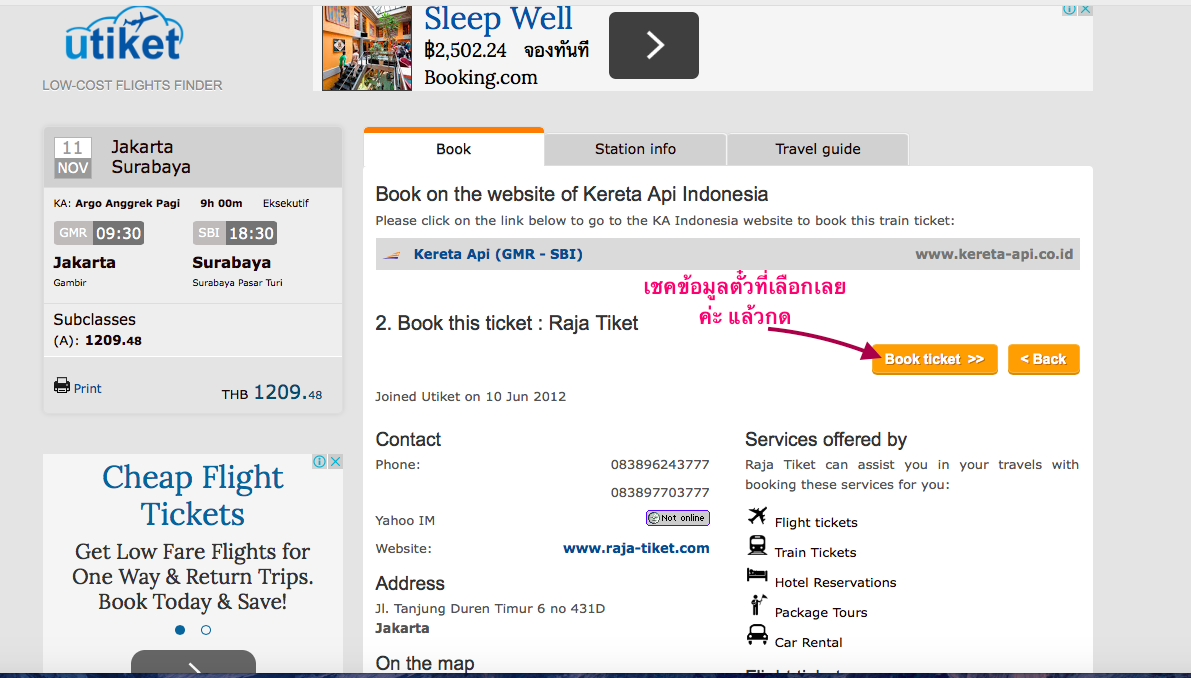Click the Gambir station name
The width and height of the screenshot is (1191, 678).
tap(70, 282)
